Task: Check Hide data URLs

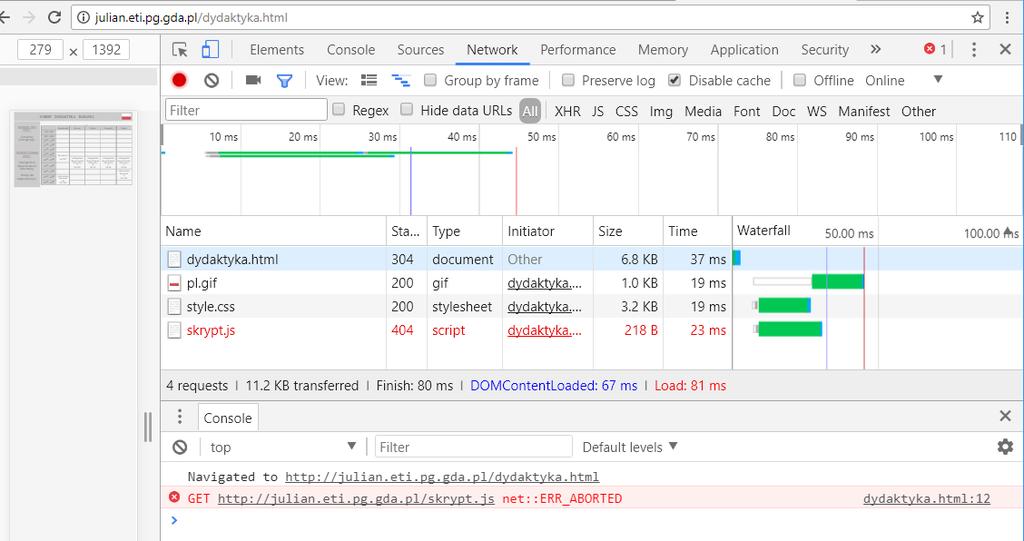Action: [x=407, y=109]
